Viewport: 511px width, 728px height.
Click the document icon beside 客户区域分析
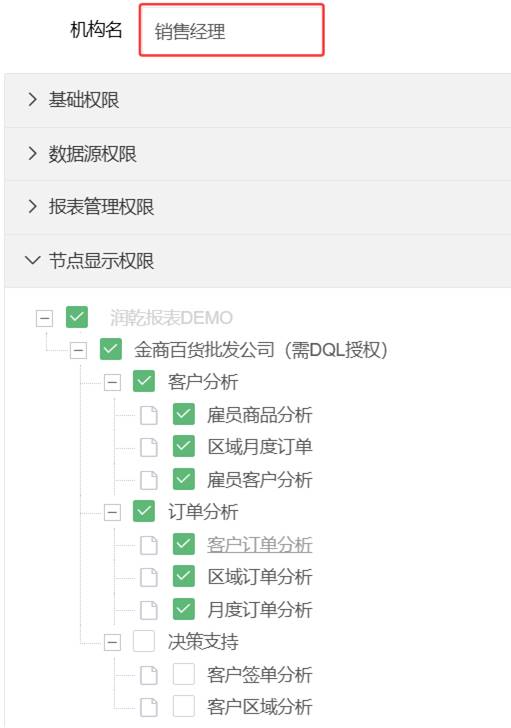[x=149, y=708]
